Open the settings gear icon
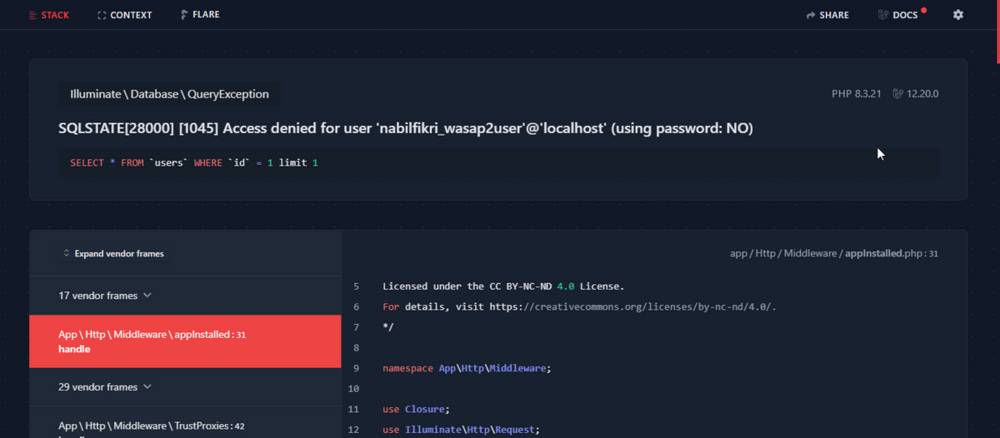The width and height of the screenshot is (1000, 438). click(958, 15)
